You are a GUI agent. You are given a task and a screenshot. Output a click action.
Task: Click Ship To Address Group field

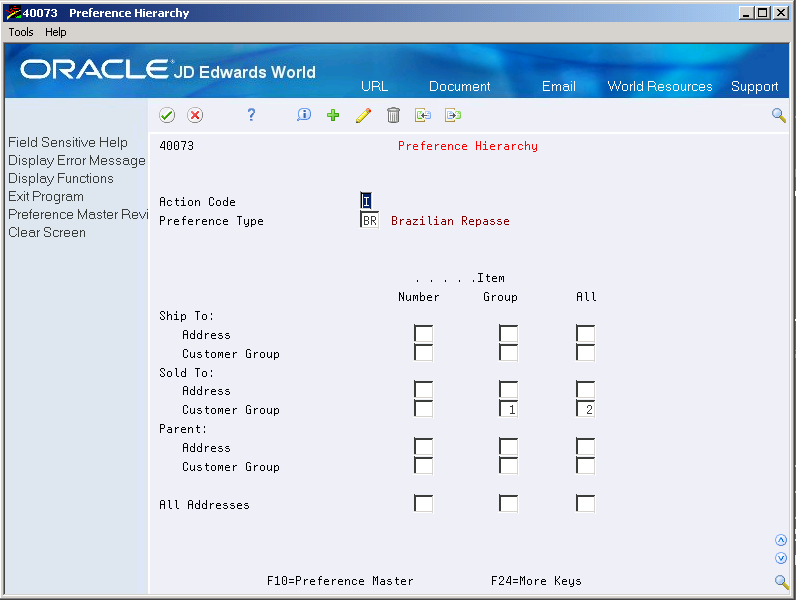(x=508, y=334)
